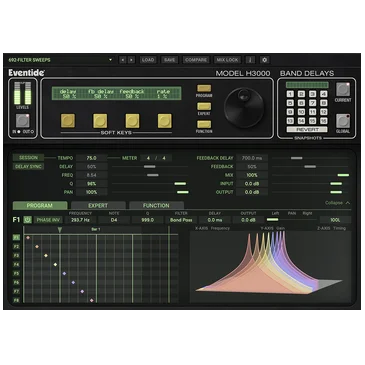Click the band delay field 0.0 ms
Screen dimensions: 365x365
click(x=215, y=220)
